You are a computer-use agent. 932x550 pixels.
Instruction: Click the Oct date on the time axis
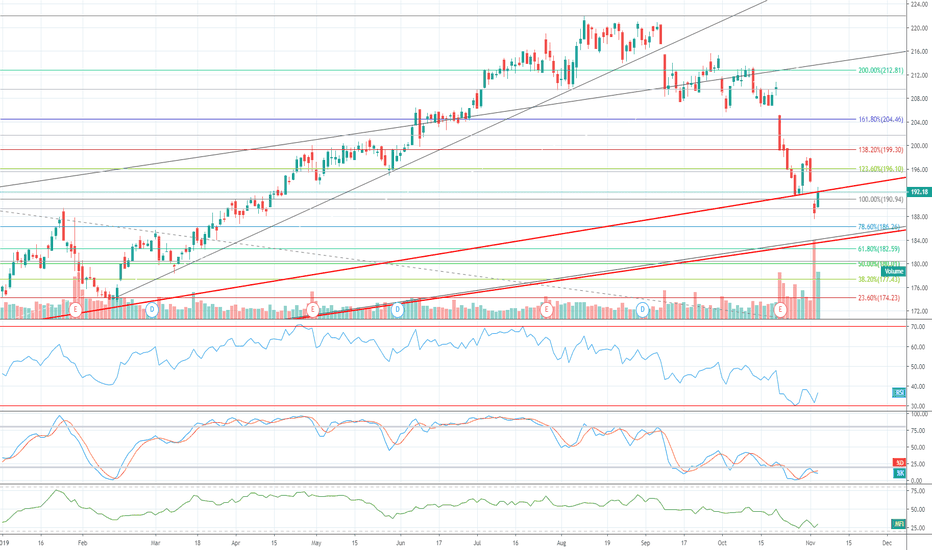[x=722, y=543]
